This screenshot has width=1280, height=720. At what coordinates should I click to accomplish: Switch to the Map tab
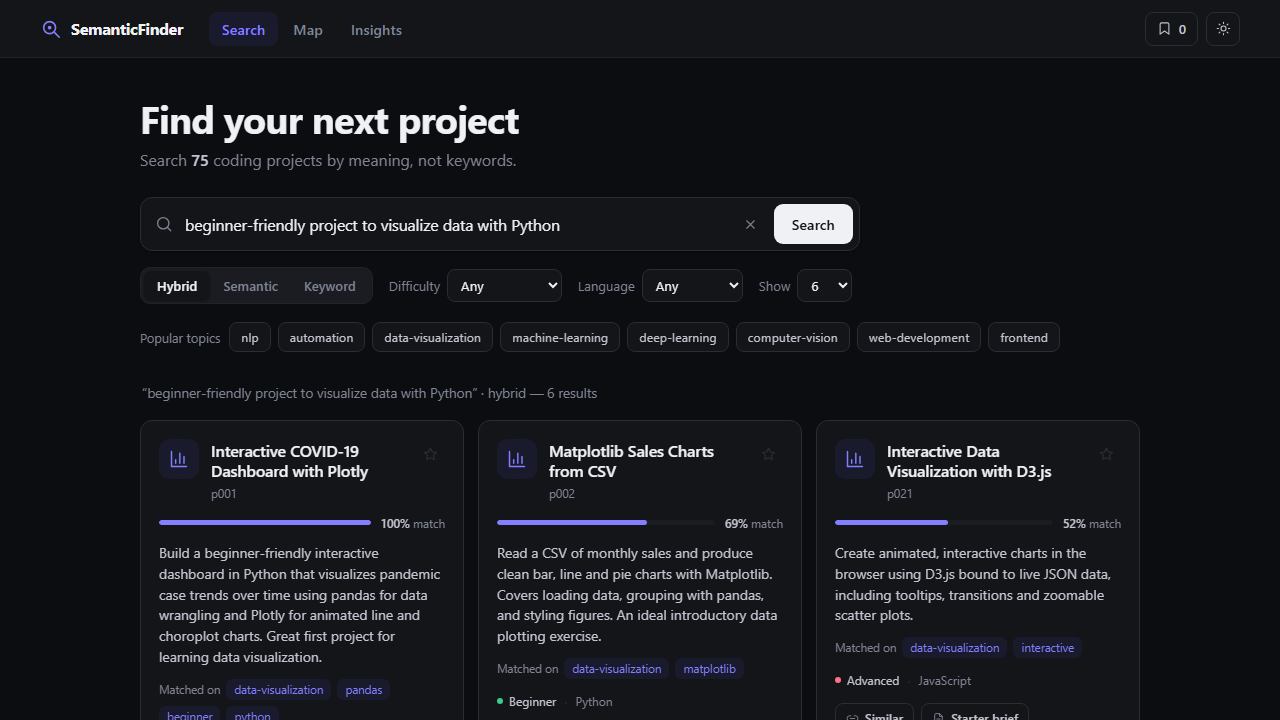tap(308, 30)
